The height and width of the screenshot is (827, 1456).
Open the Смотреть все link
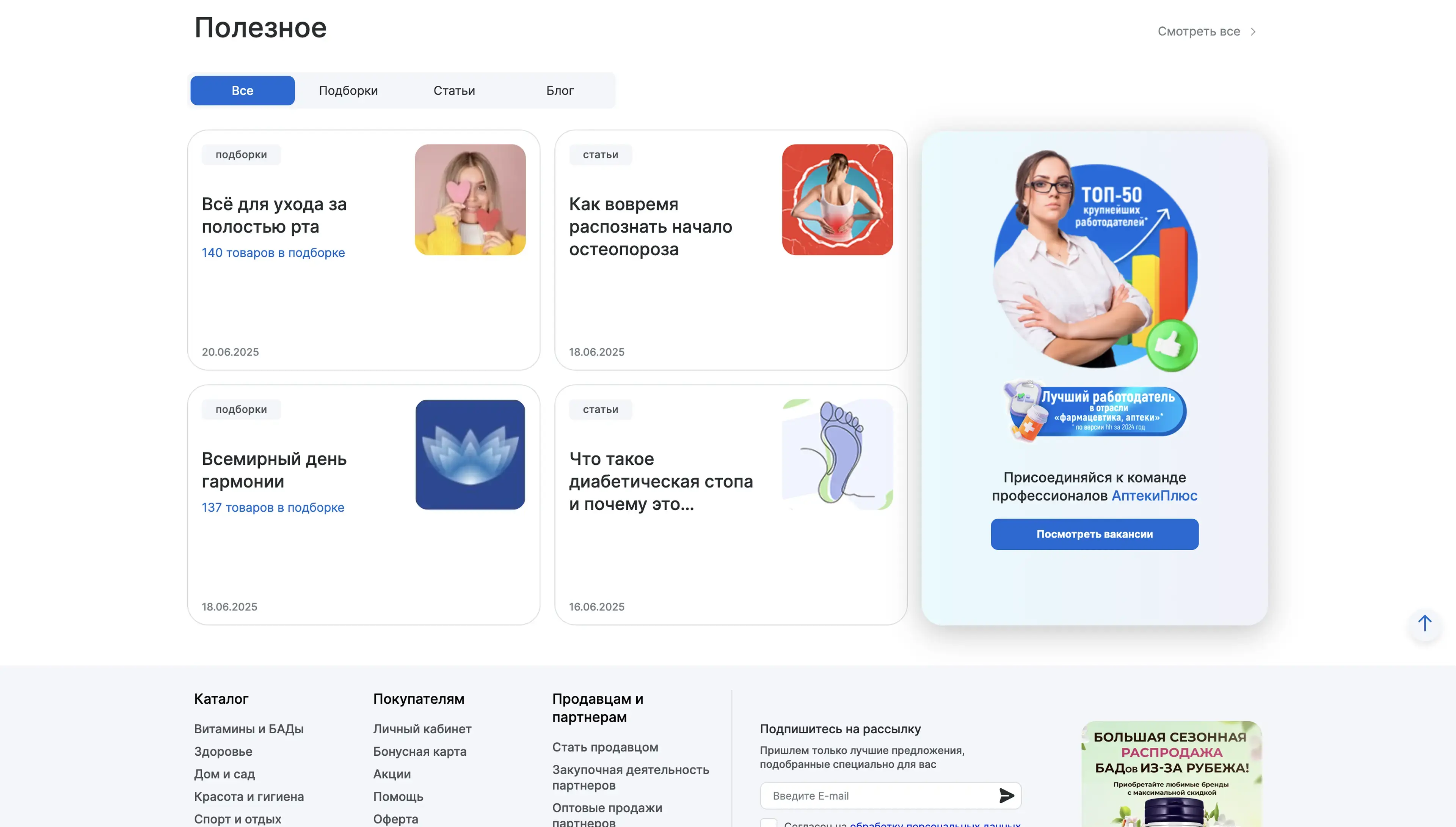point(1198,32)
